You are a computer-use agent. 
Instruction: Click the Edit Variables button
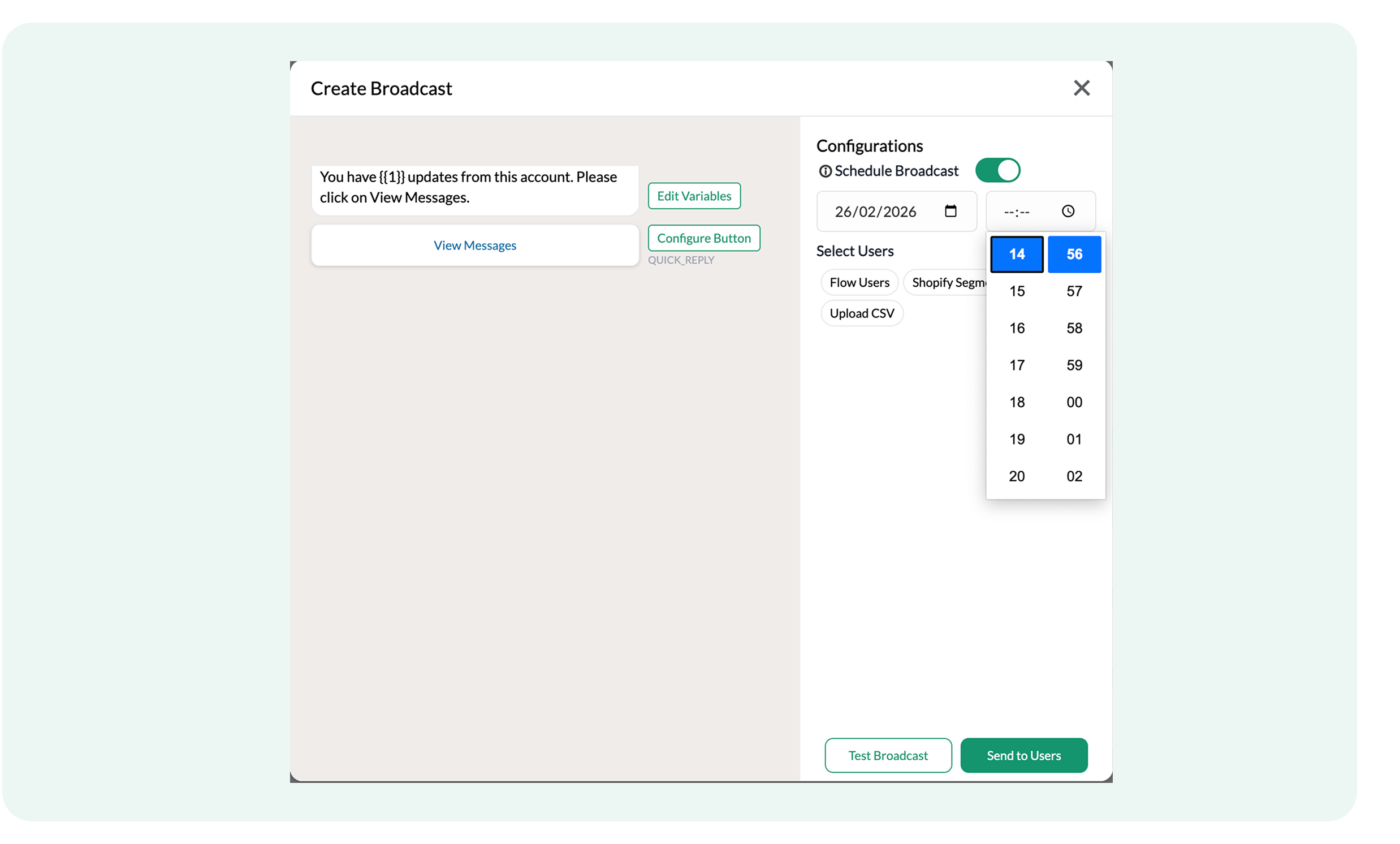pyautogui.click(x=694, y=196)
